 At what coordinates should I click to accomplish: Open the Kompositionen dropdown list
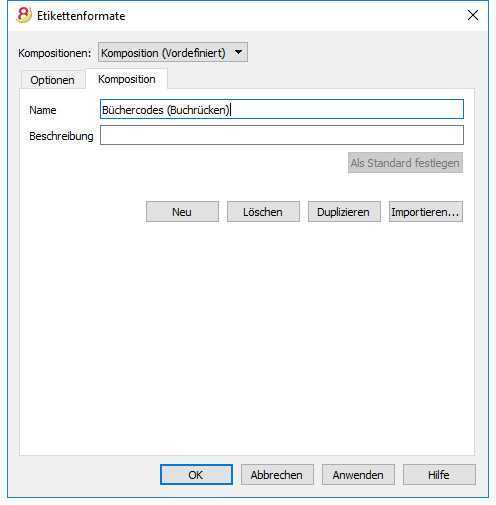click(173, 52)
